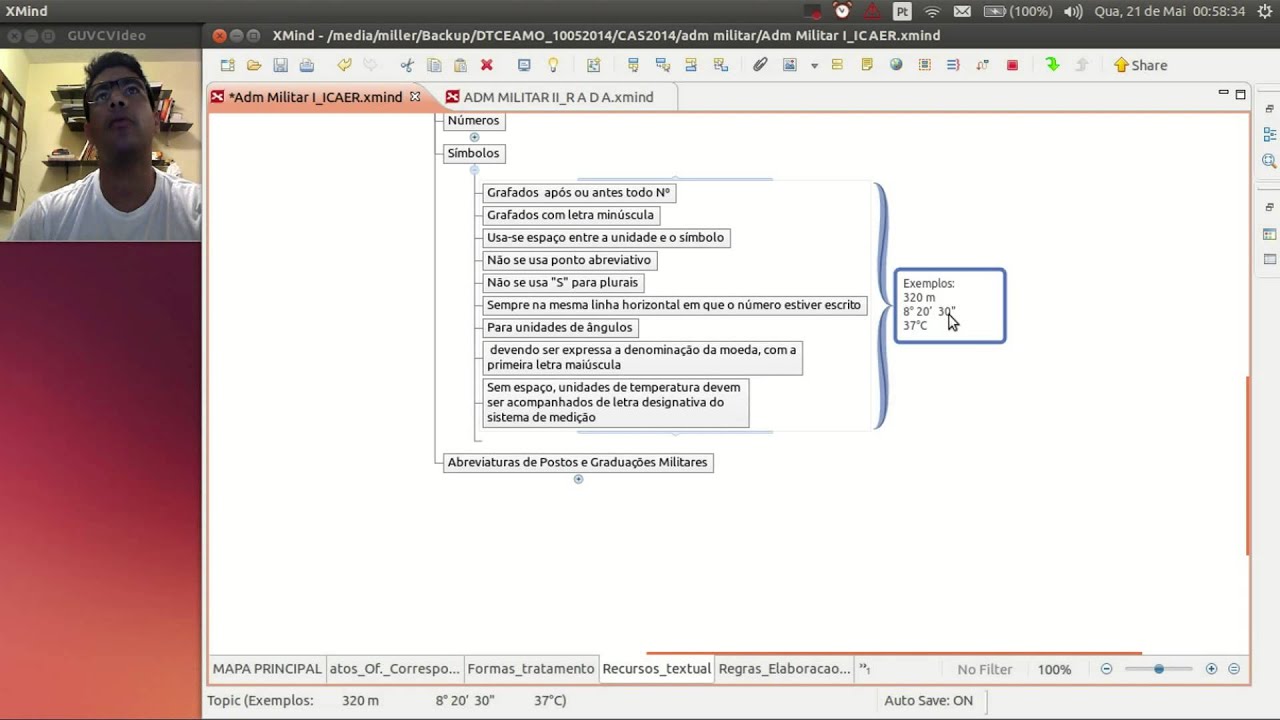Insert a topic with the topic icon
Screen dimensions: 1280x720
tap(633, 65)
